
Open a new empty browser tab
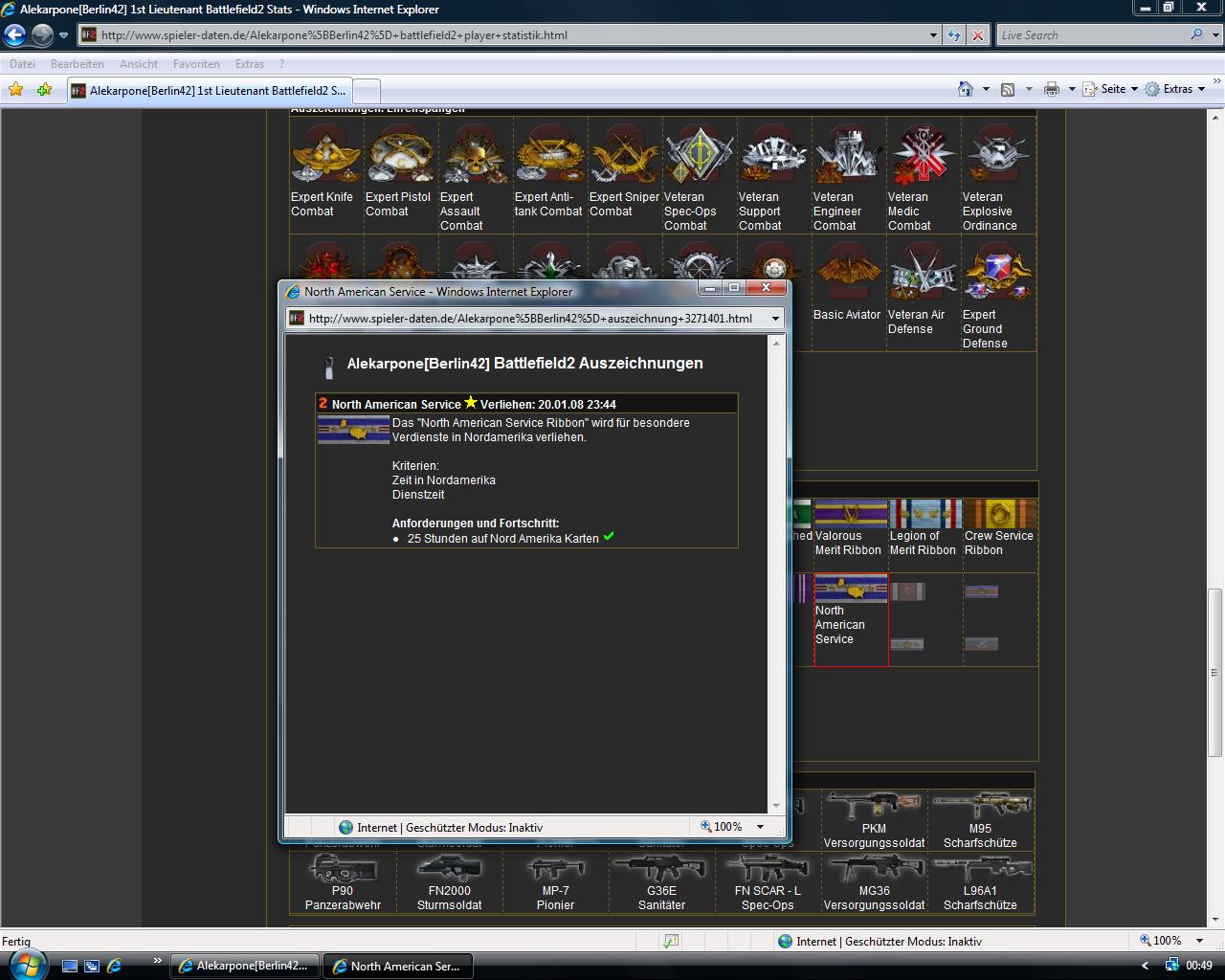click(367, 91)
